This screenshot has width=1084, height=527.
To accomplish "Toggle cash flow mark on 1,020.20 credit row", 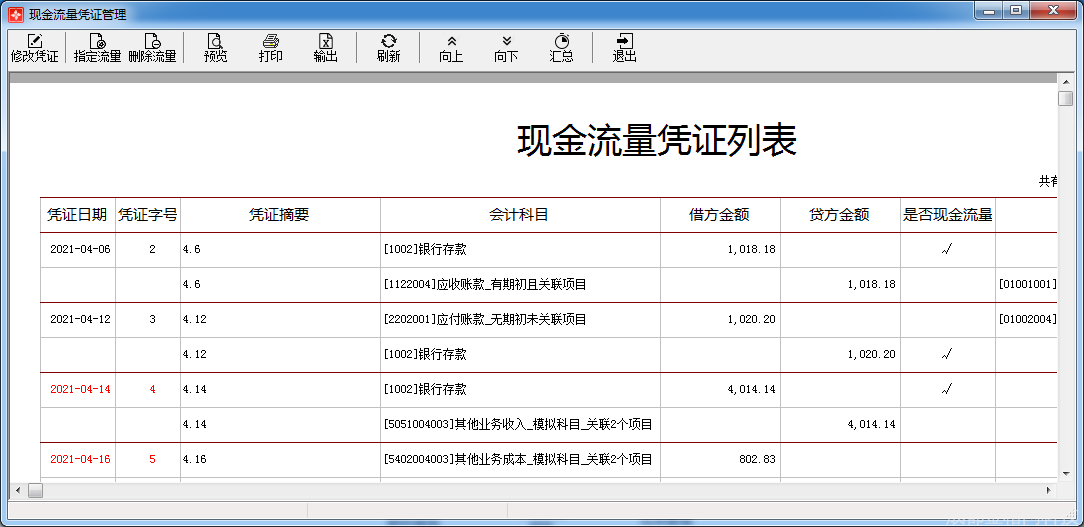I will 947,355.
